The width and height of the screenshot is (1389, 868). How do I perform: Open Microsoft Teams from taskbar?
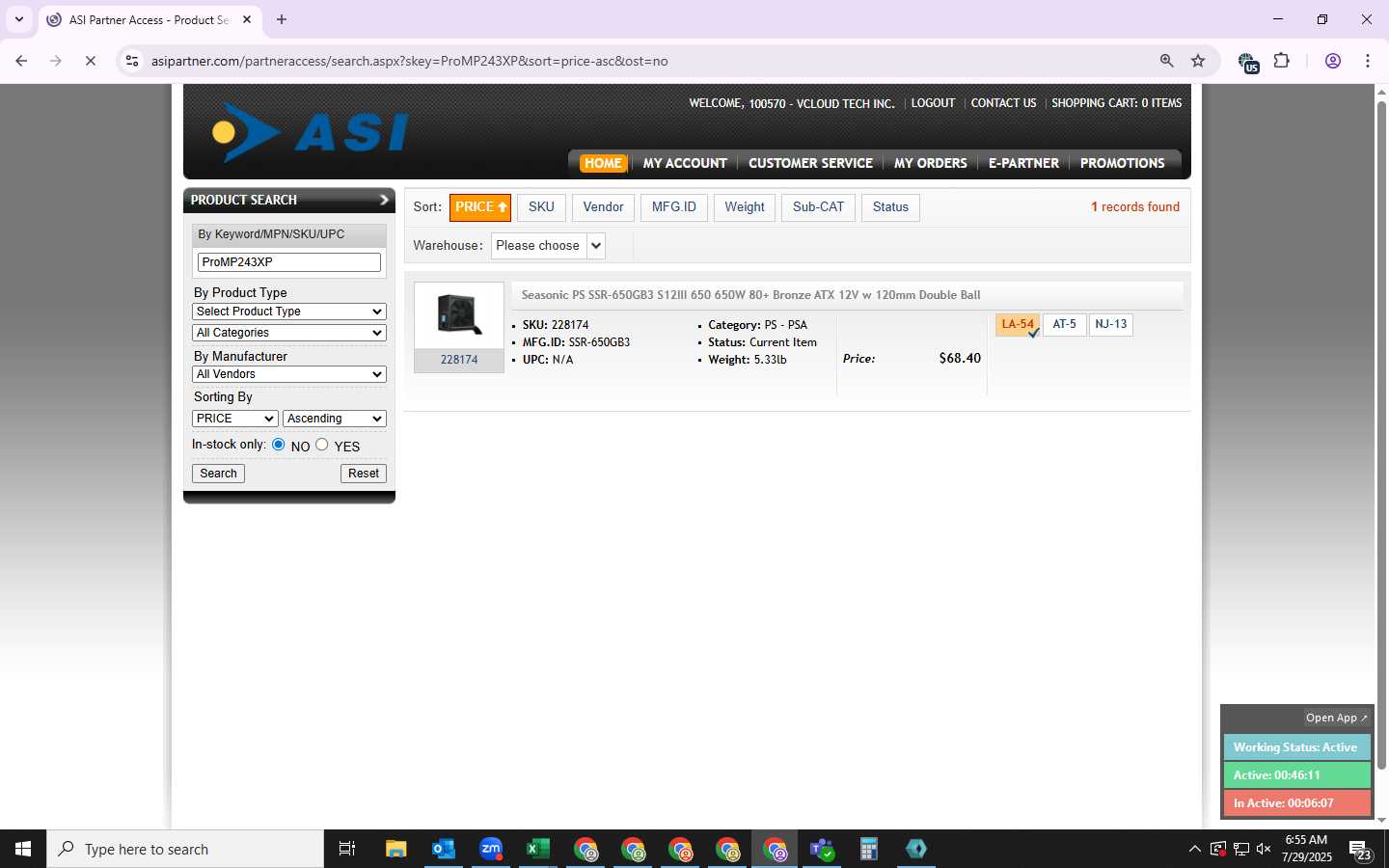pyautogui.click(x=822, y=849)
